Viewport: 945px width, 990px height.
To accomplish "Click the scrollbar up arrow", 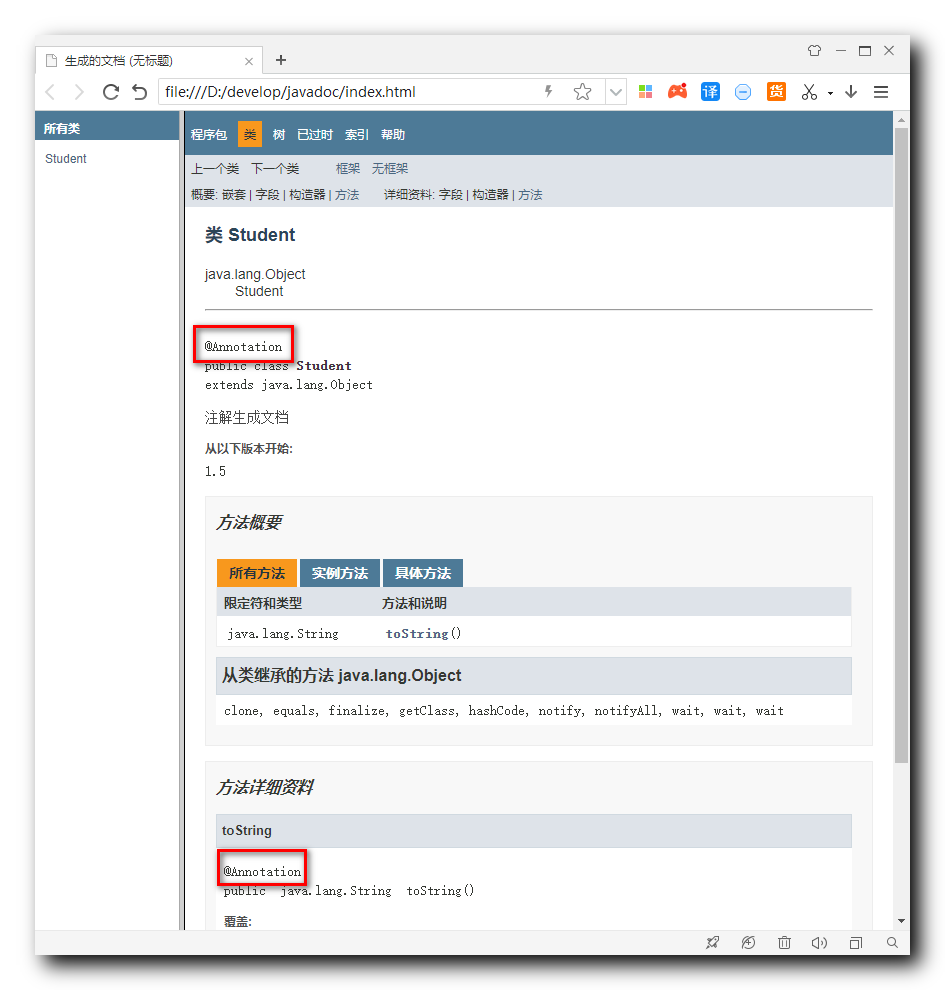I will click(901, 120).
